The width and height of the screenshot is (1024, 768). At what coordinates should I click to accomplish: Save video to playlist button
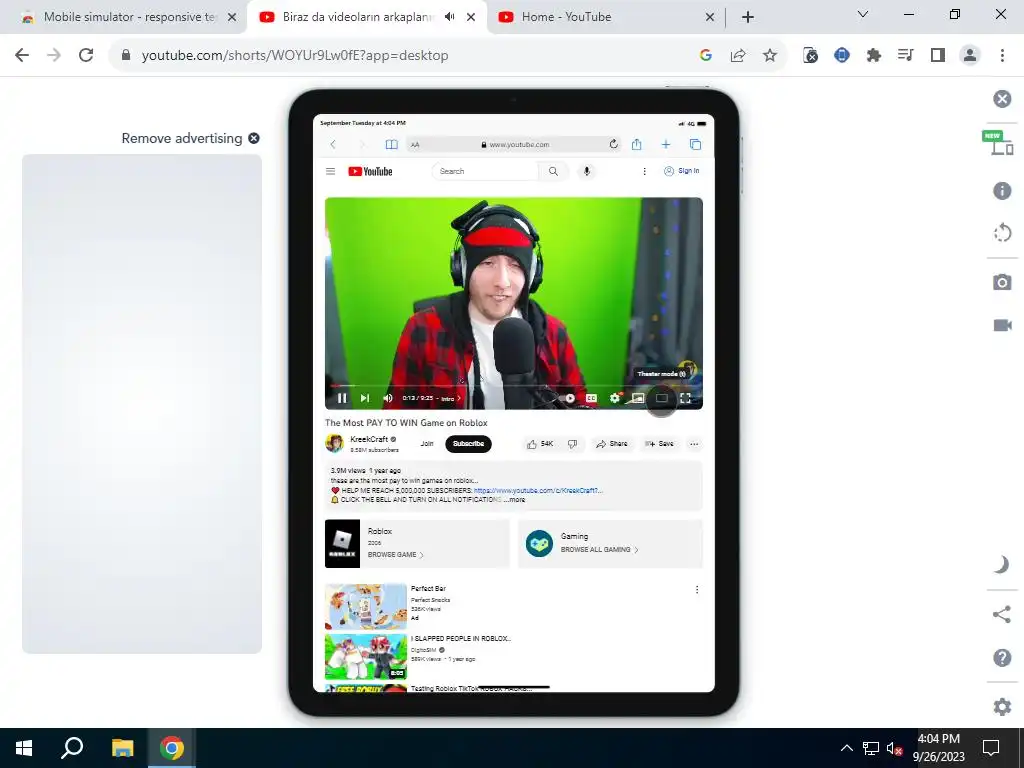pyautogui.click(x=659, y=444)
